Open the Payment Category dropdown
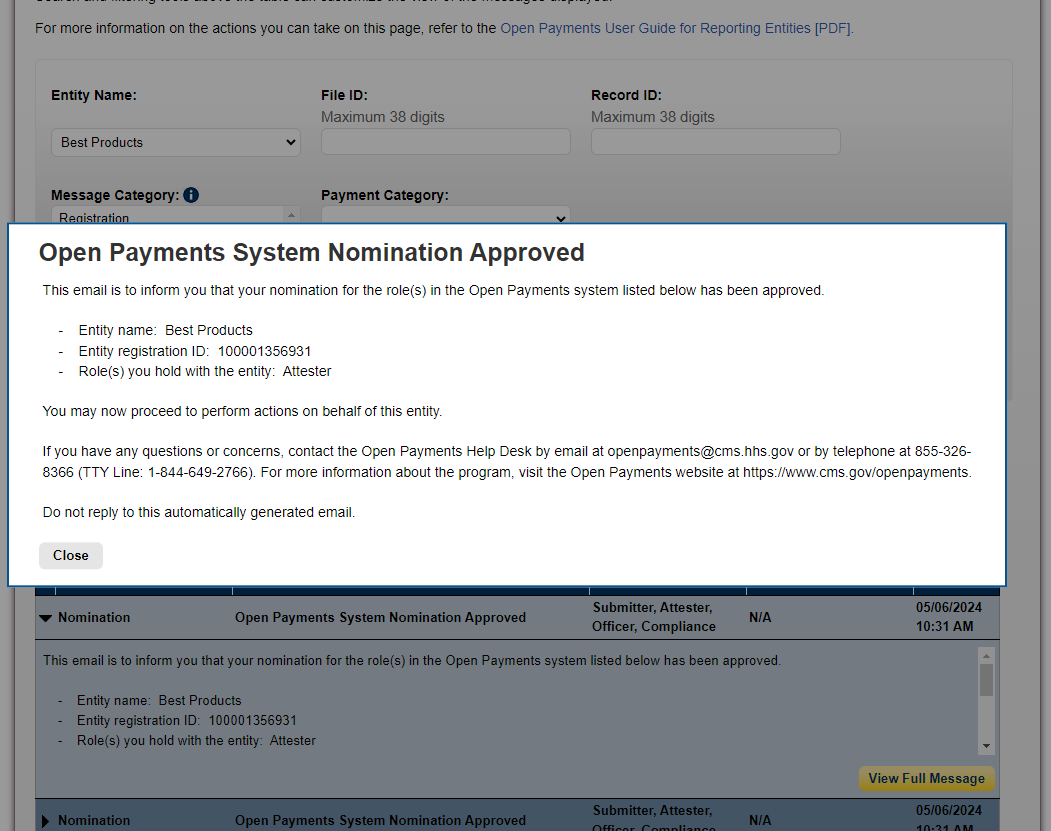This screenshot has height=831, width=1051. (x=446, y=216)
